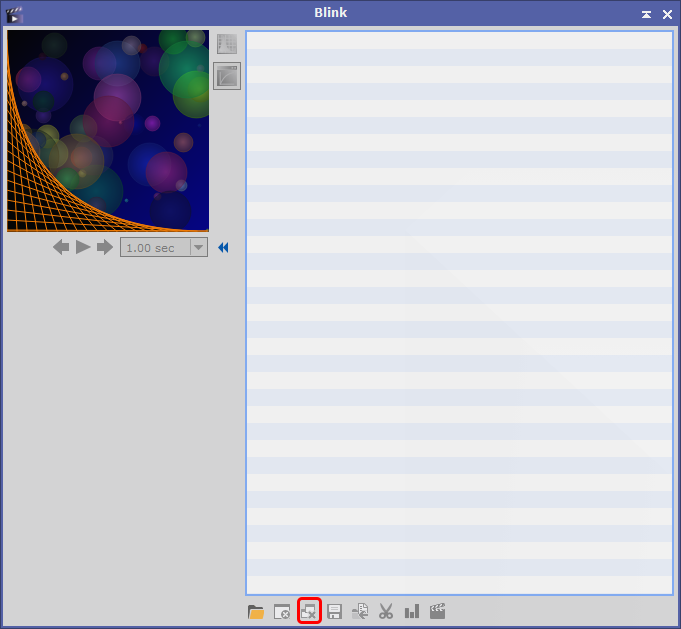Go to previous image with left arrow

tap(62, 247)
